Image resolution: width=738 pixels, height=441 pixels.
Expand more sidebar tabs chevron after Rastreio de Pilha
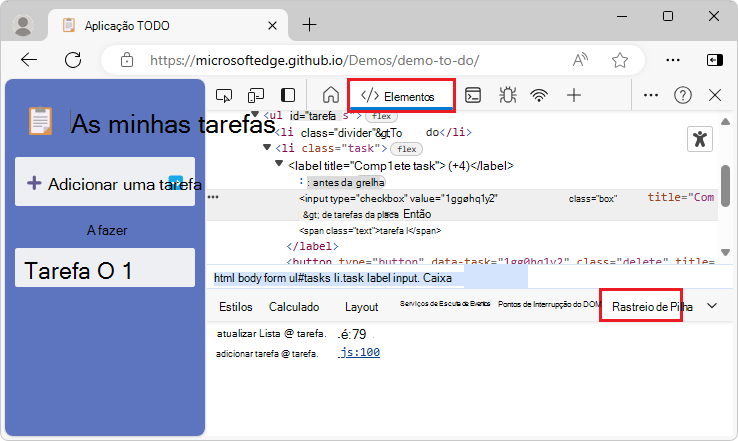tap(712, 306)
